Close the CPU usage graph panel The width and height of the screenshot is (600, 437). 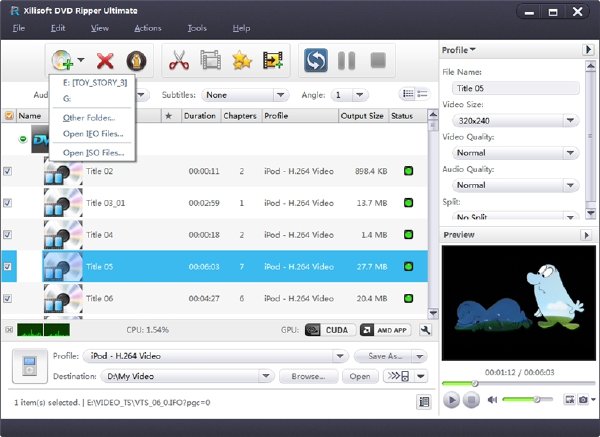tap(9, 329)
